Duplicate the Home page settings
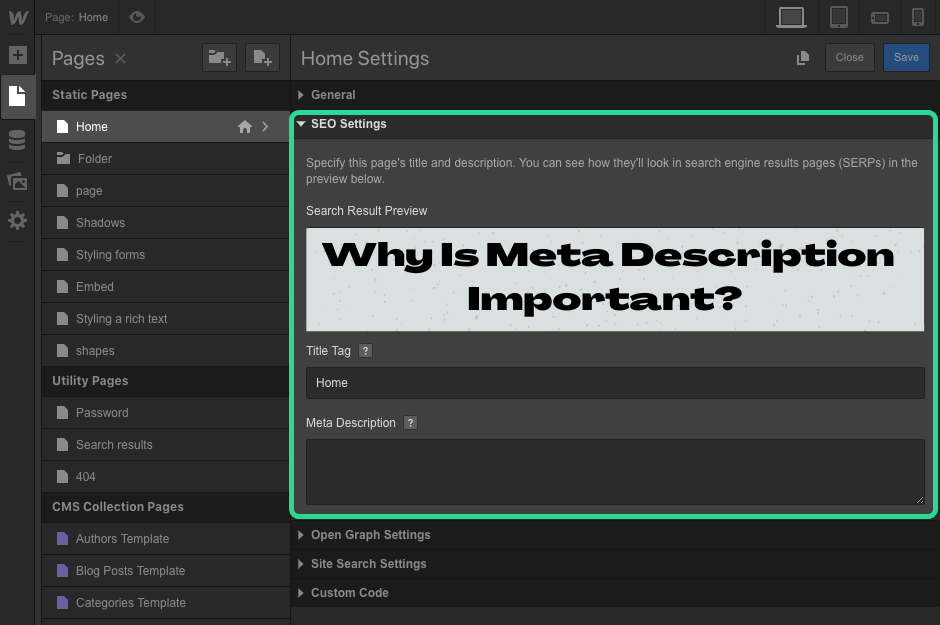The image size is (940, 625). click(802, 58)
